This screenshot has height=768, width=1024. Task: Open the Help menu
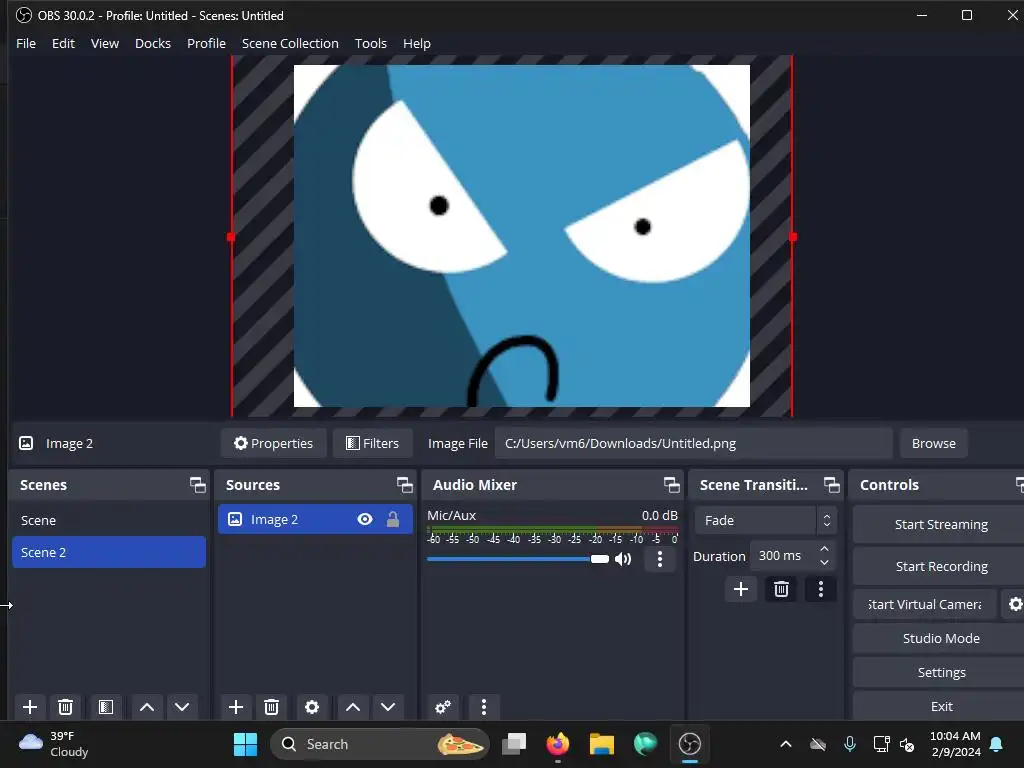[417, 43]
